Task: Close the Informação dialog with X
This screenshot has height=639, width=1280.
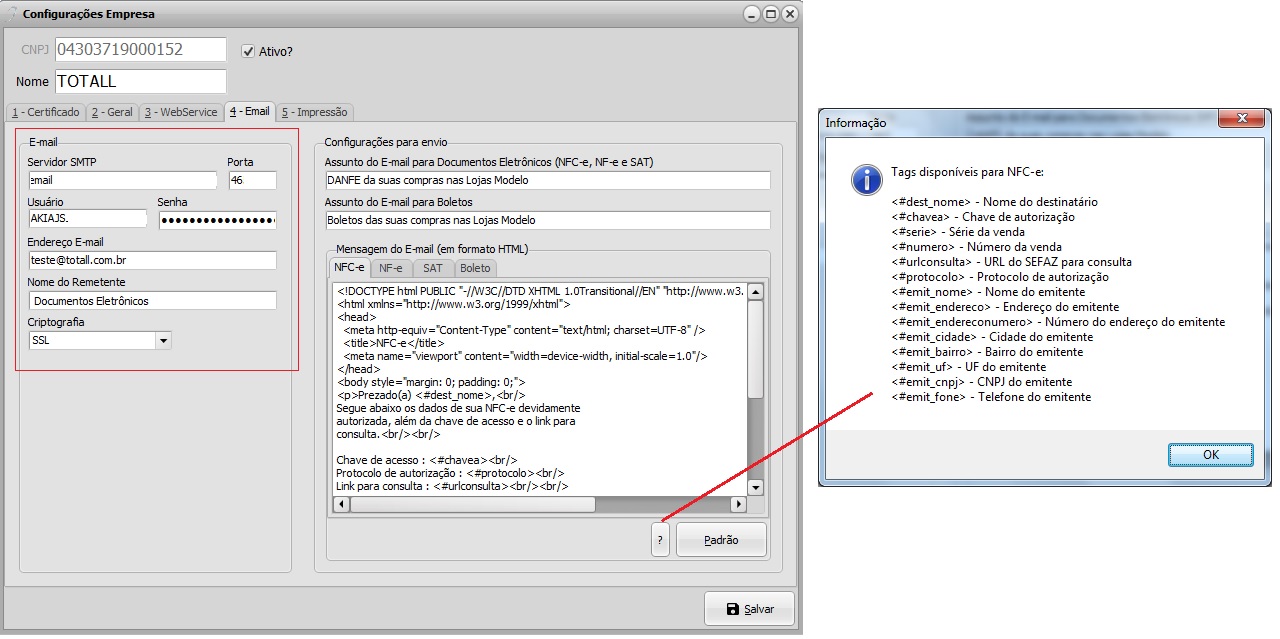Action: 1243,120
